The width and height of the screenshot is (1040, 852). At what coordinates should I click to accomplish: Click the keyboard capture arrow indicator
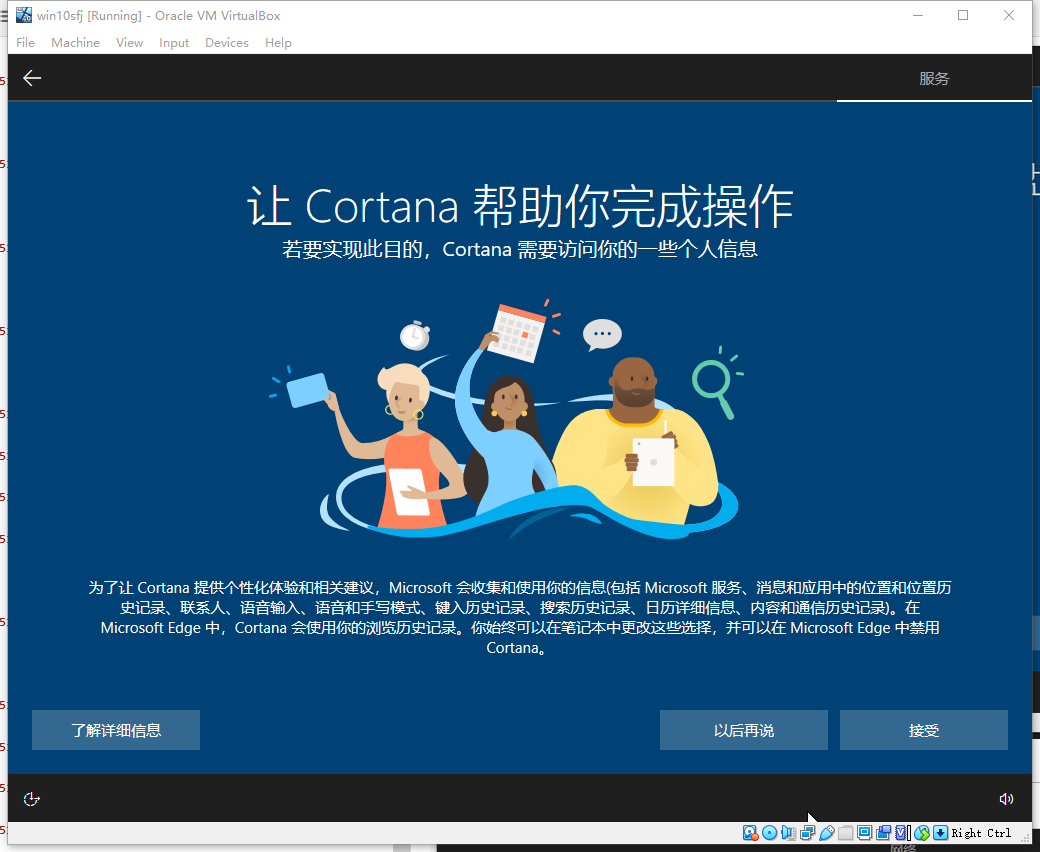tap(941, 833)
